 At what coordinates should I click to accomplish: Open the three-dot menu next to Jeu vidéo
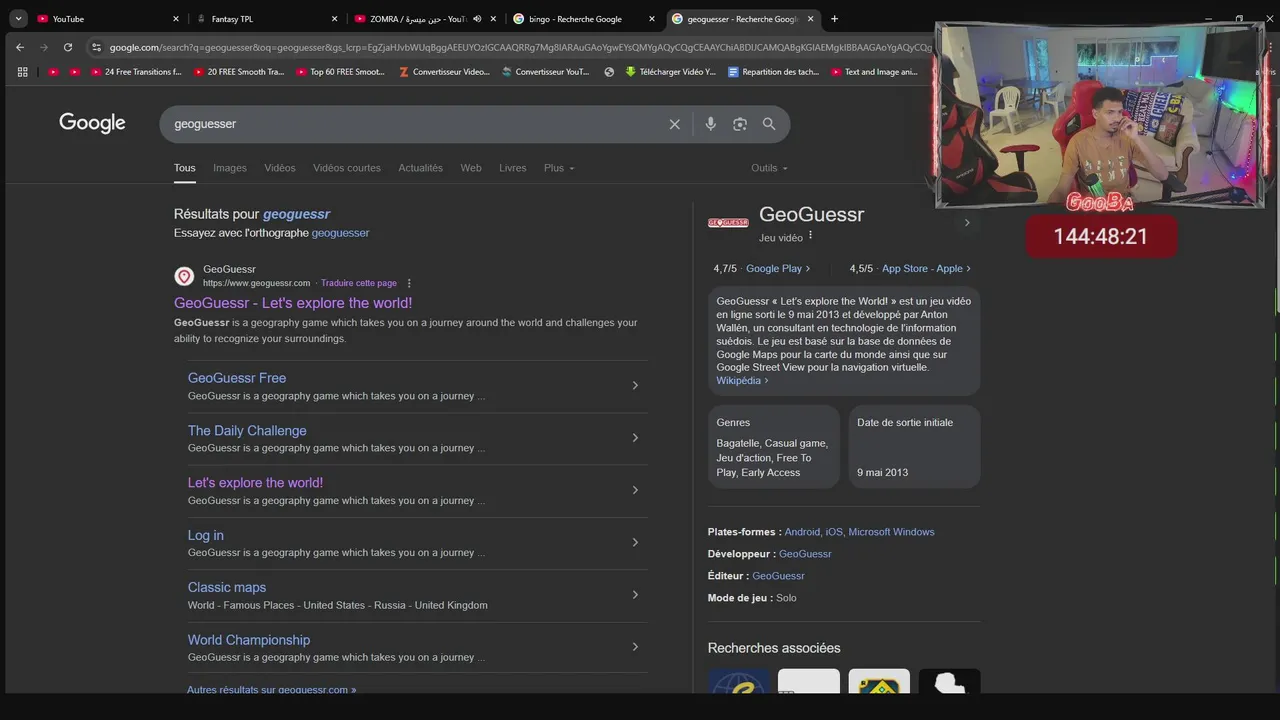click(x=811, y=236)
